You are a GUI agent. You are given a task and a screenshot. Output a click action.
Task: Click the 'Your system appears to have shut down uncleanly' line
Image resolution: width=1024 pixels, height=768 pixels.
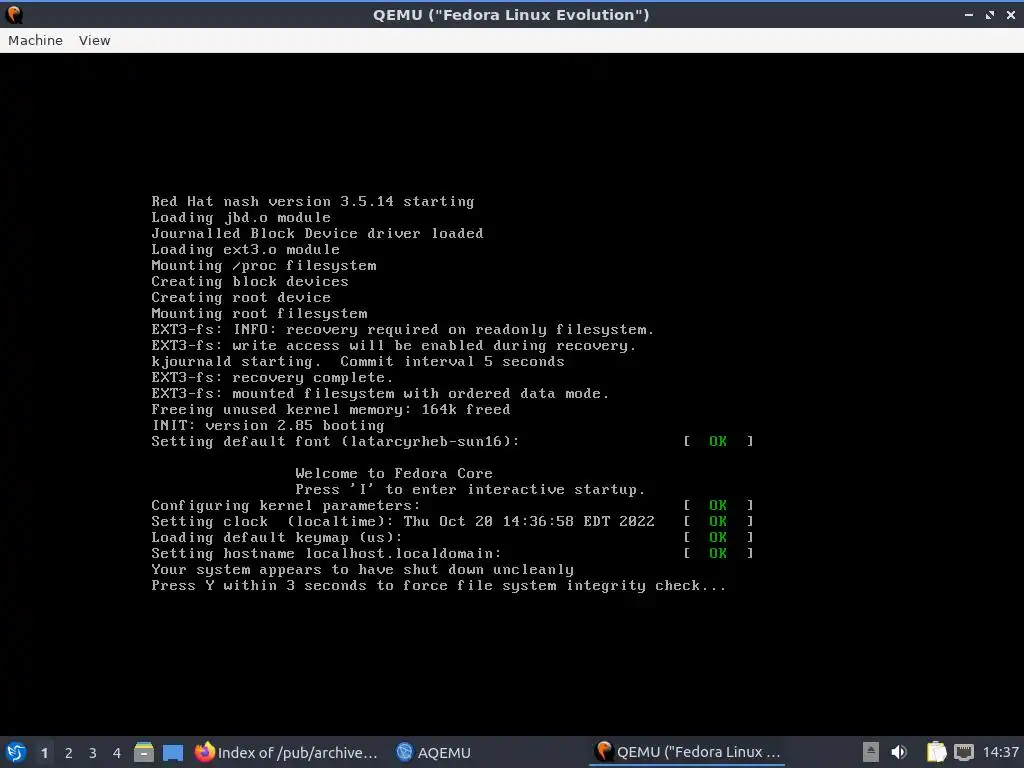click(x=362, y=569)
